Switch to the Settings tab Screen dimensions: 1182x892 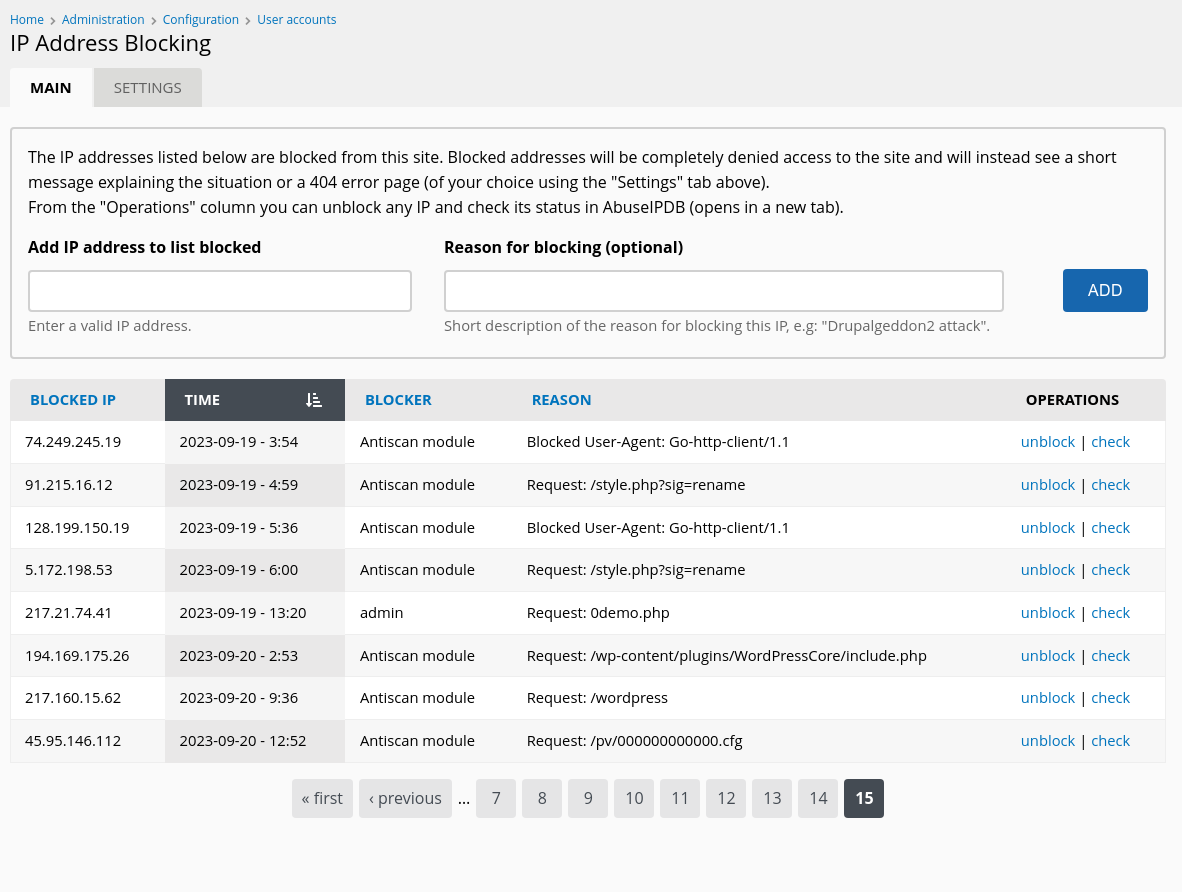click(148, 87)
